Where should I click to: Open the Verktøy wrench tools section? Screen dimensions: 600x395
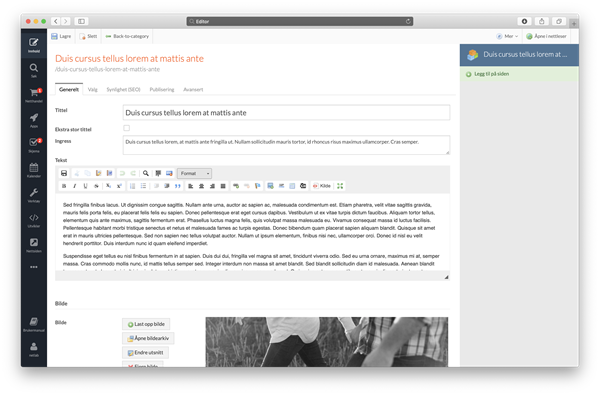(34, 195)
